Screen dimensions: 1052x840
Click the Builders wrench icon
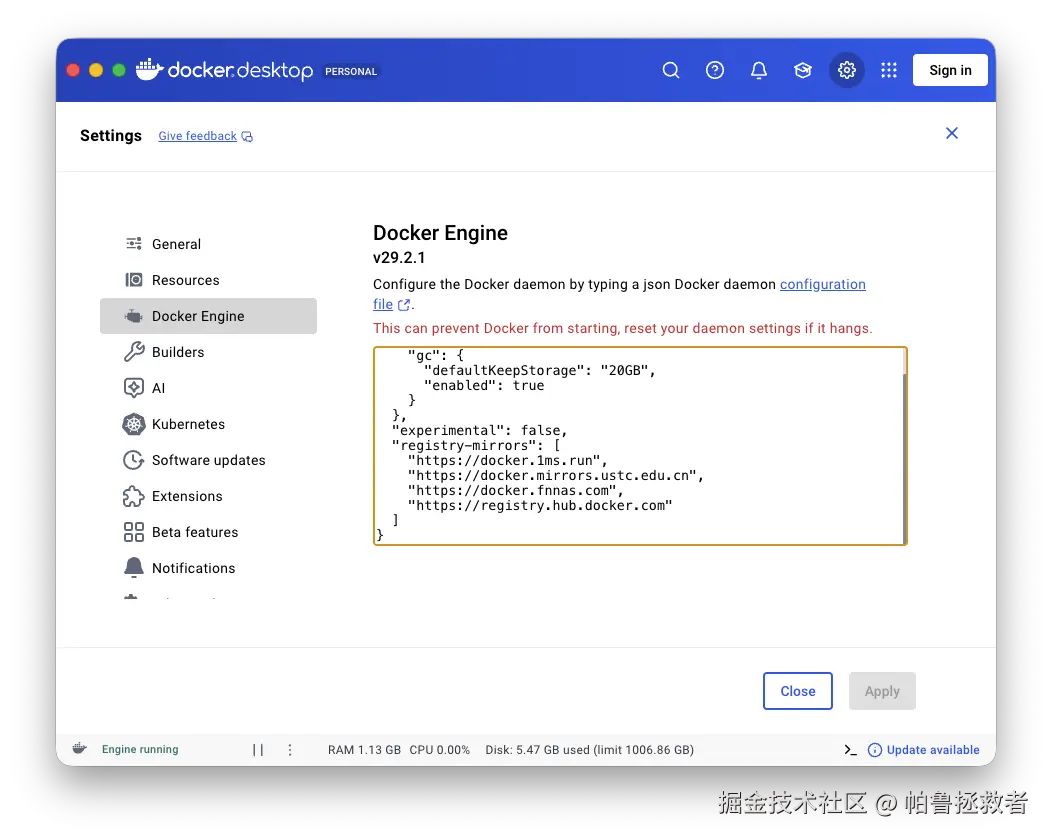(134, 352)
